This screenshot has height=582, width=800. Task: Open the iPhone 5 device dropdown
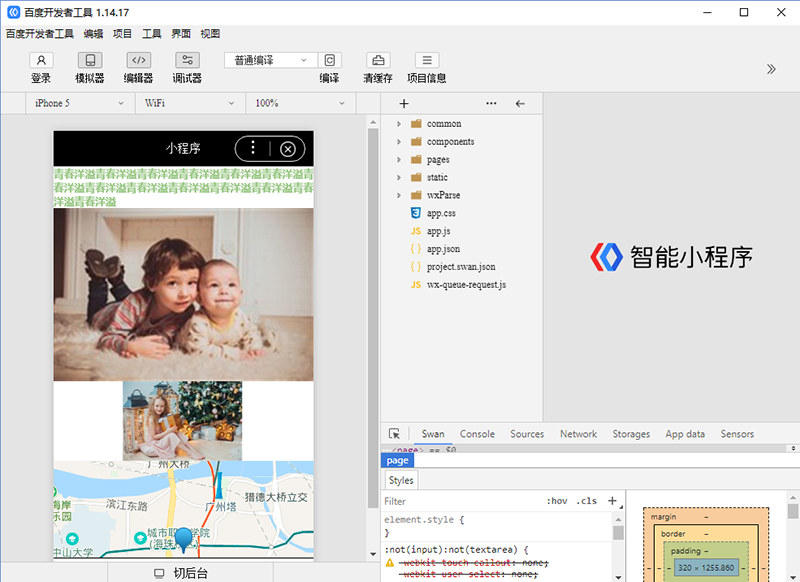[x=78, y=103]
